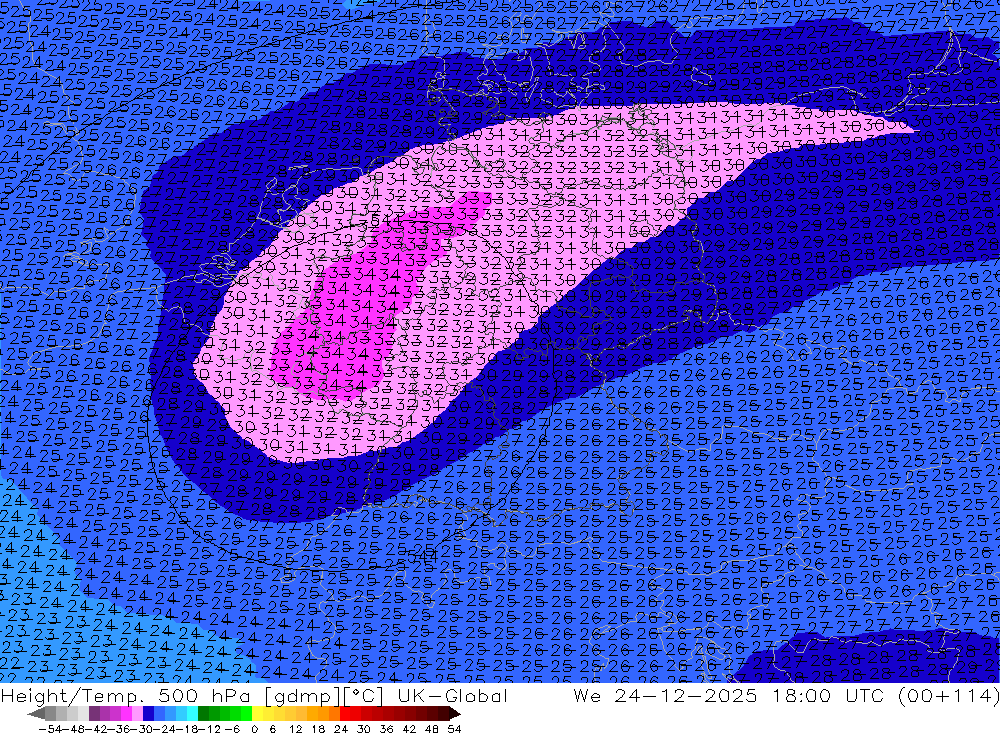The height and width of the screenshot is (733, 1000).
Task: Pick the cyan swatch in the legend
Action: (x=193, y=714)
